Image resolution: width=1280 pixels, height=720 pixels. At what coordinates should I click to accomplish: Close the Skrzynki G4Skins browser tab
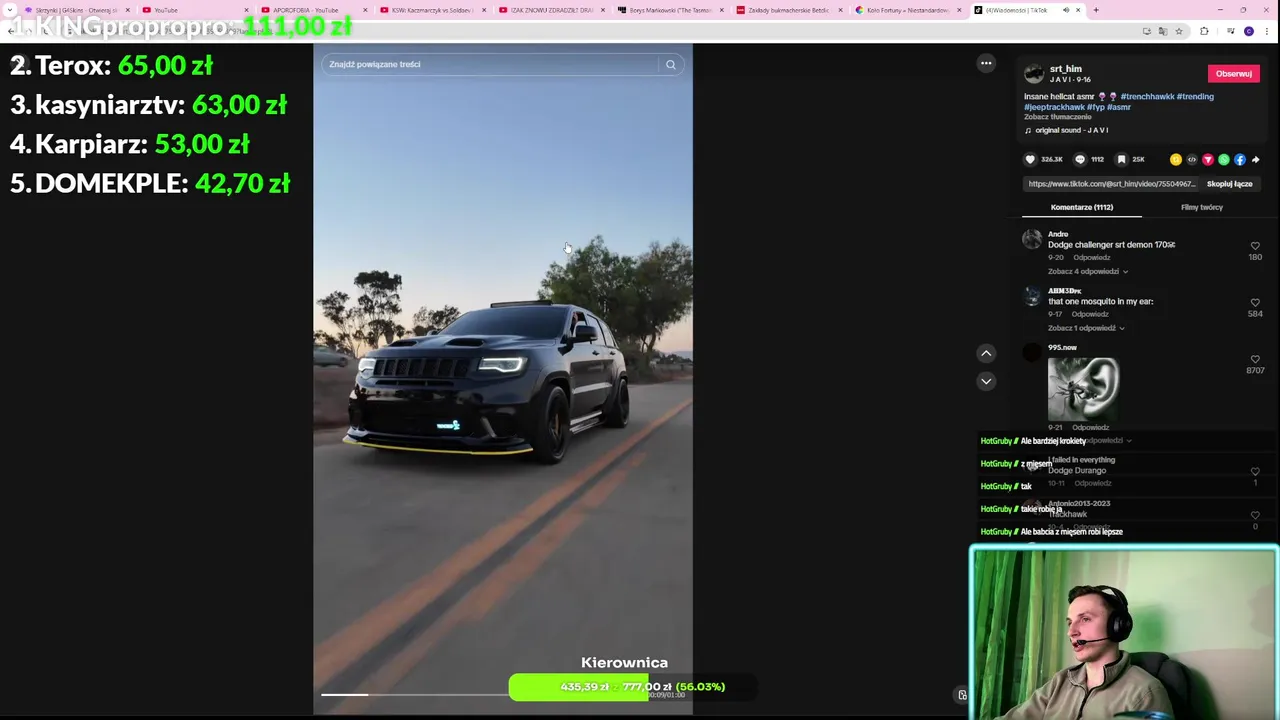click(x=127, y=10)
